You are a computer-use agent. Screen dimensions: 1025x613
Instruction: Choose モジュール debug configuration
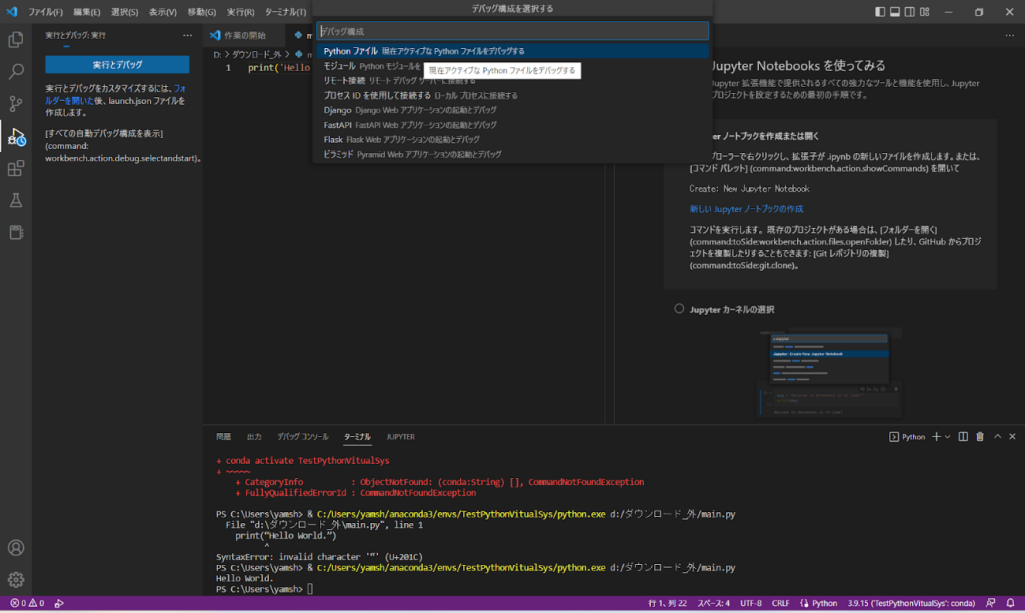point(512,66)
